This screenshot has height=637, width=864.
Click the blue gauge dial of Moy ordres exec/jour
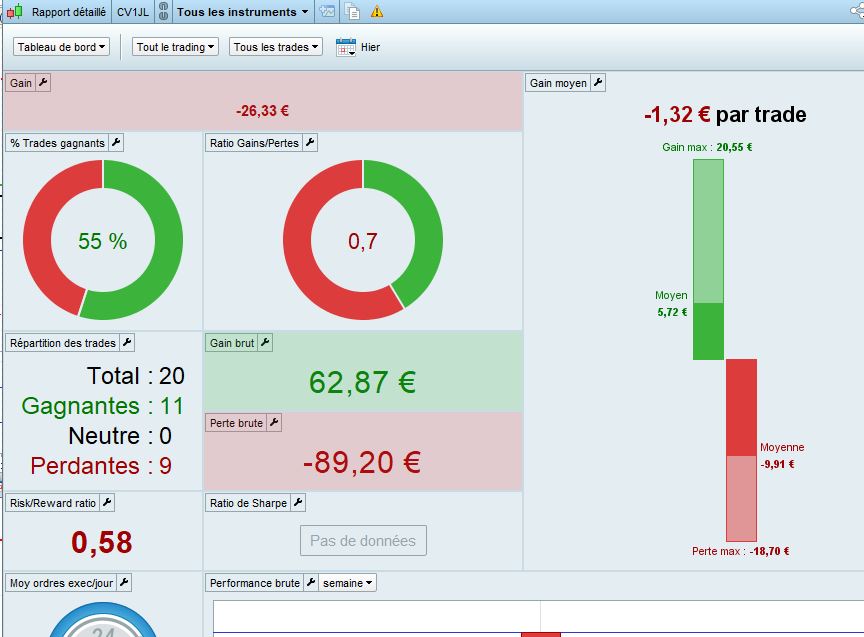(x=103, y=620)
